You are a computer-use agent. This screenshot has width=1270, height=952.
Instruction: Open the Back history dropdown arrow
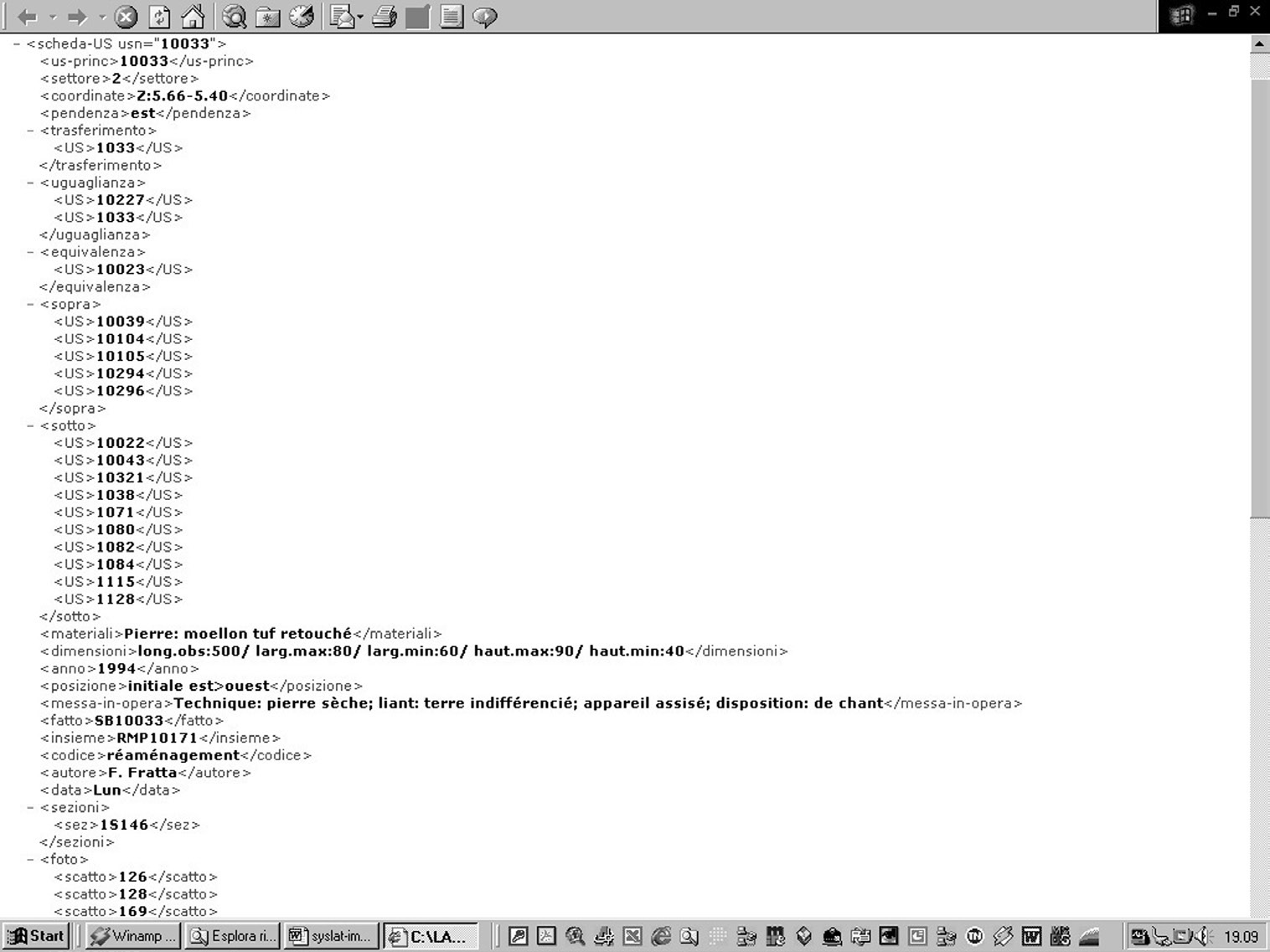52,17
